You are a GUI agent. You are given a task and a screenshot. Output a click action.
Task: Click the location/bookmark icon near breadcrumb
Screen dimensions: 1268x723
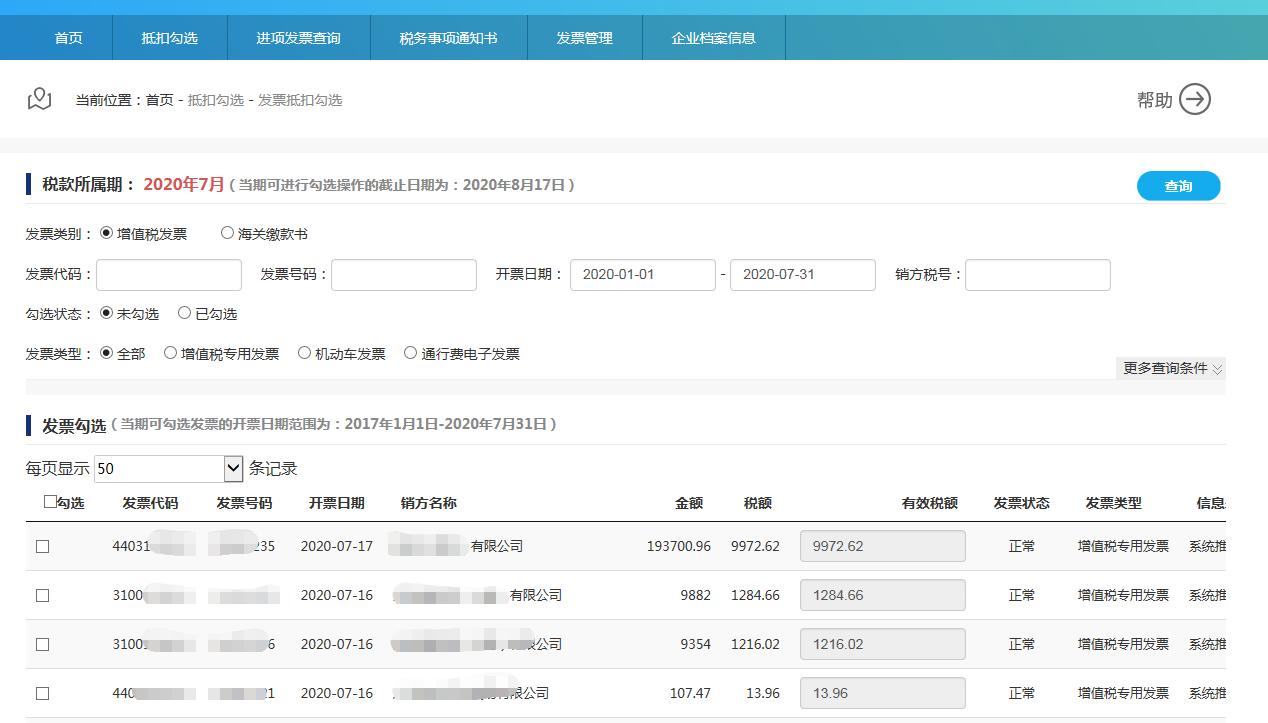point(38,98)
